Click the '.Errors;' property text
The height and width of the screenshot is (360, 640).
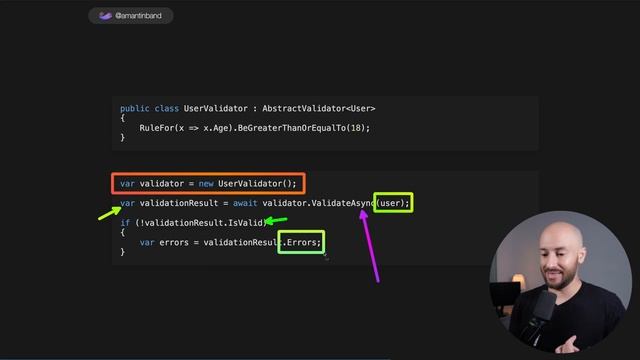click(x=302, y=242)
